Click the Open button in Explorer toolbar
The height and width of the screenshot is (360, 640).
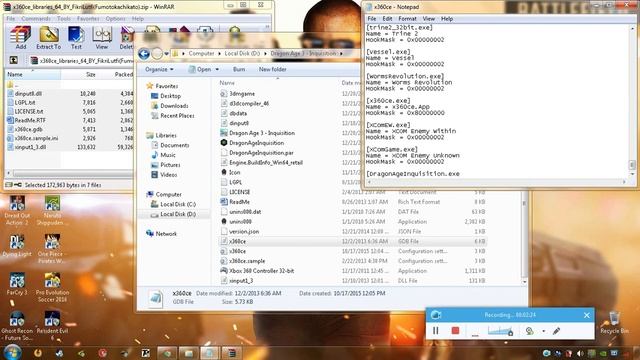[200, 69]
